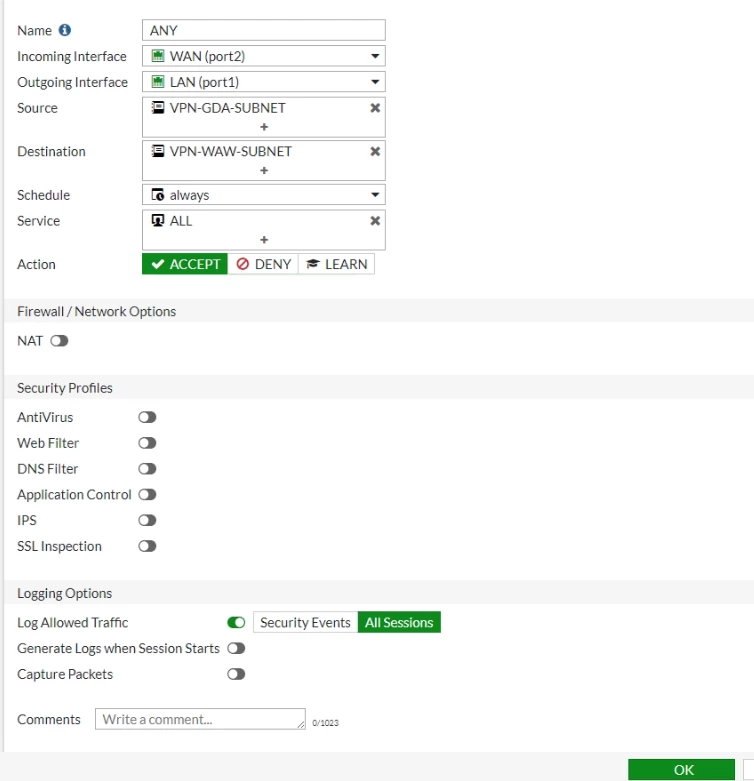
Task: Click the LAN port1 interface icon
Action: 157,81
